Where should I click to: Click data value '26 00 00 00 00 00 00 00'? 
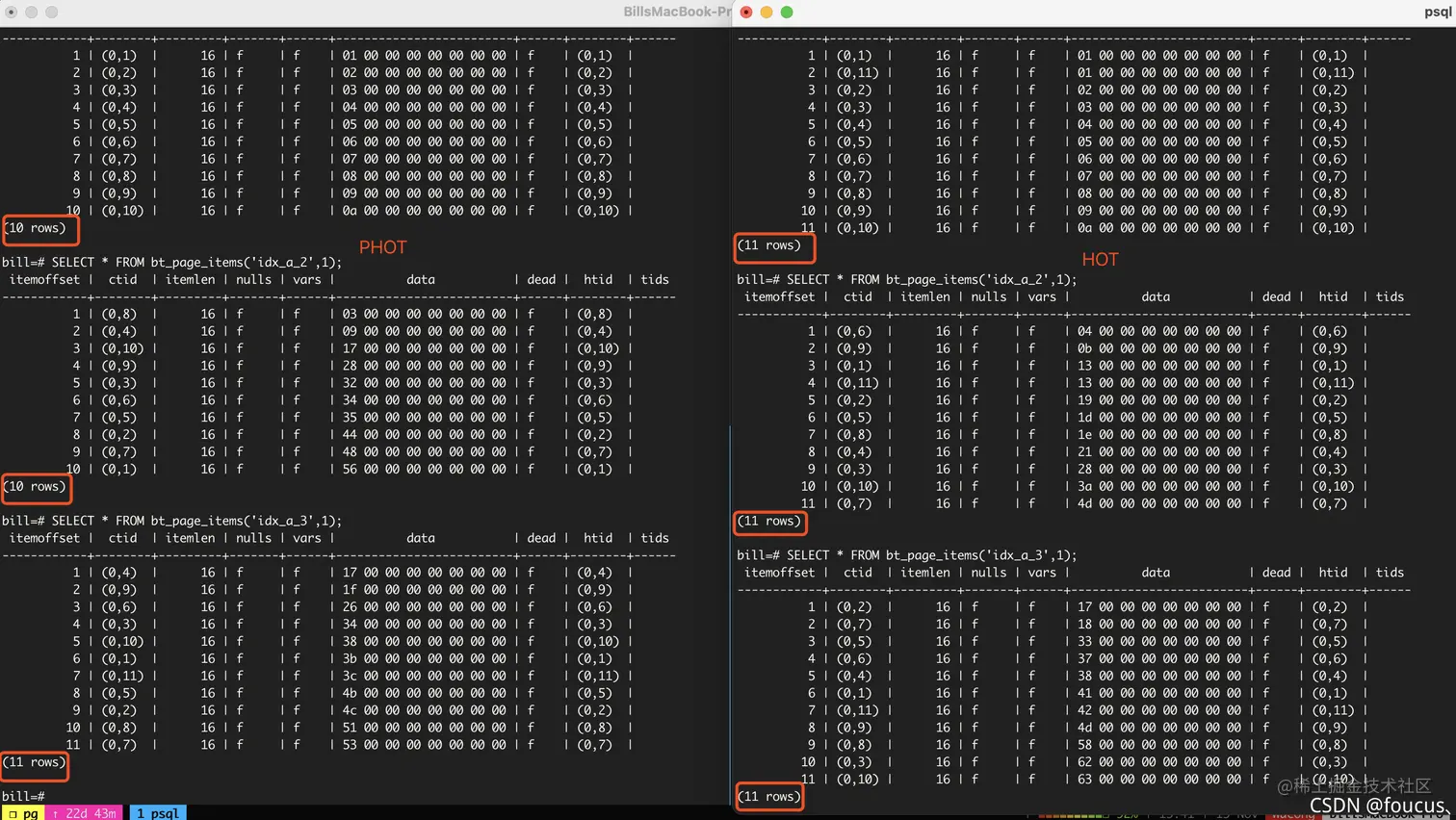point(424,606)
